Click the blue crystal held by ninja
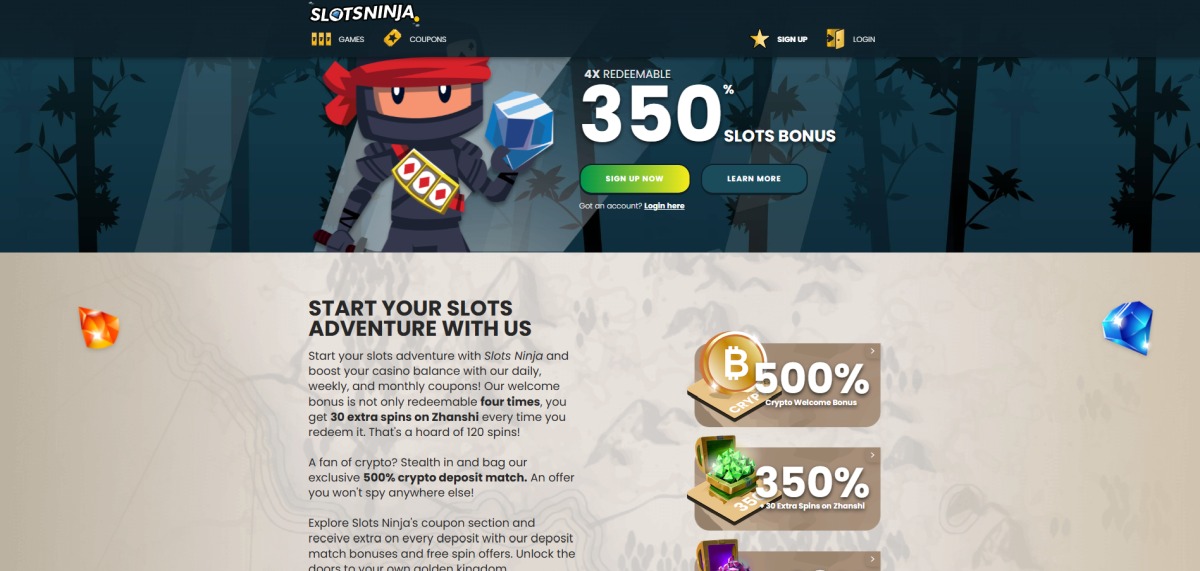 [x=519, y=128]
